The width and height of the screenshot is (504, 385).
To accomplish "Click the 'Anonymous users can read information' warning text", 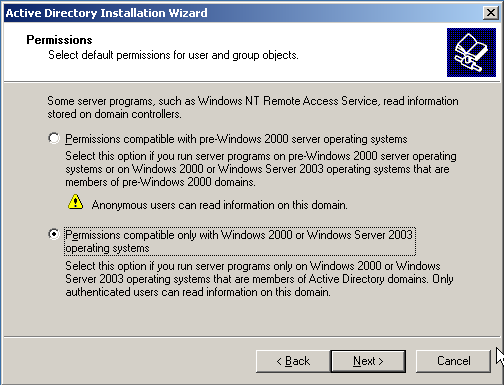I will click(220, 205).
